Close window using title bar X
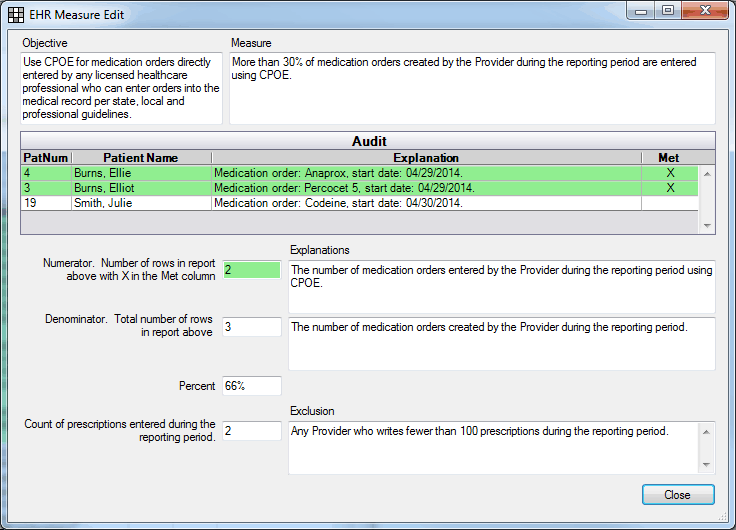Viewport: 736px width, 530px height. (x=703, y=10)
